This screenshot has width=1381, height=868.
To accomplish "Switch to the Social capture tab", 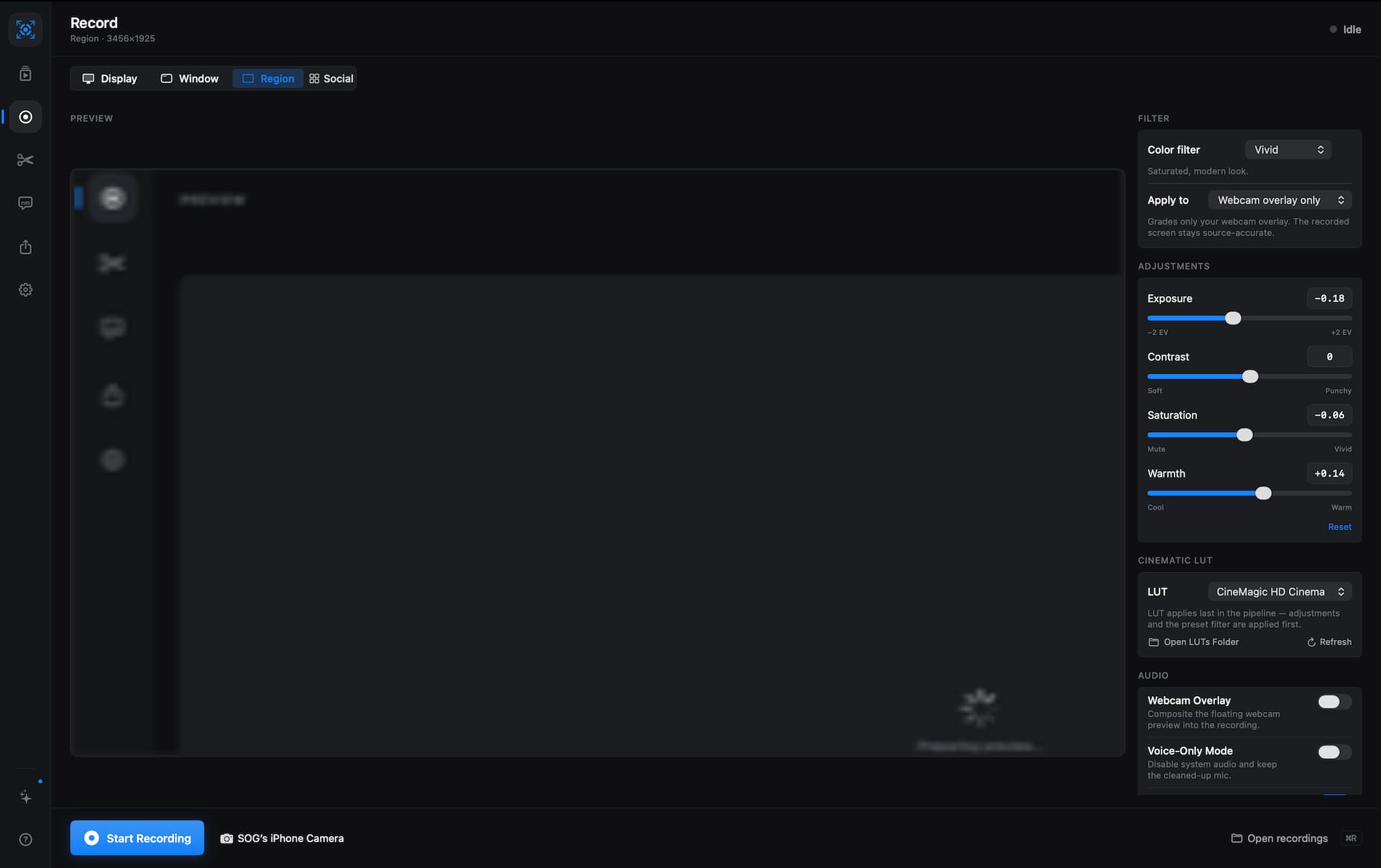I will point(331,78).
